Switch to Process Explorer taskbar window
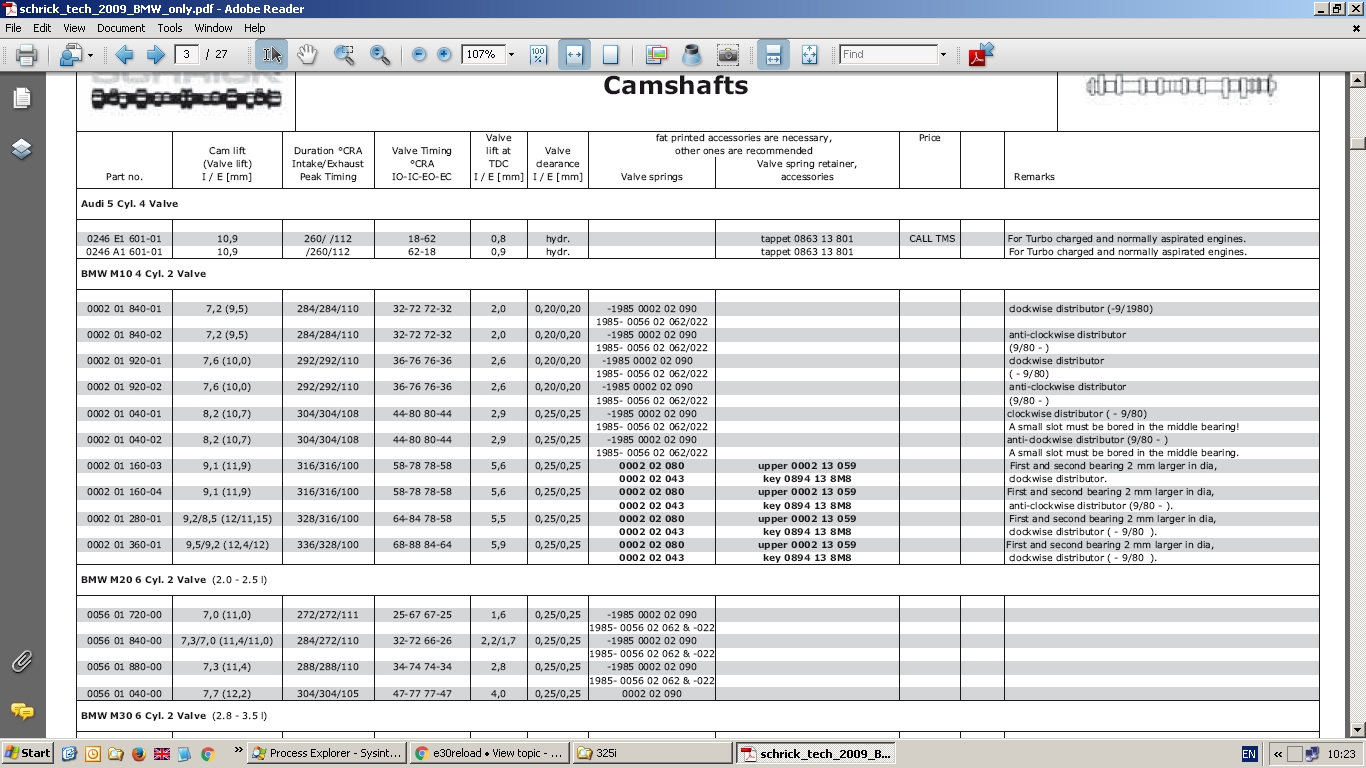The height and width of the screenshot is (768, 1366). click(326, 753)
